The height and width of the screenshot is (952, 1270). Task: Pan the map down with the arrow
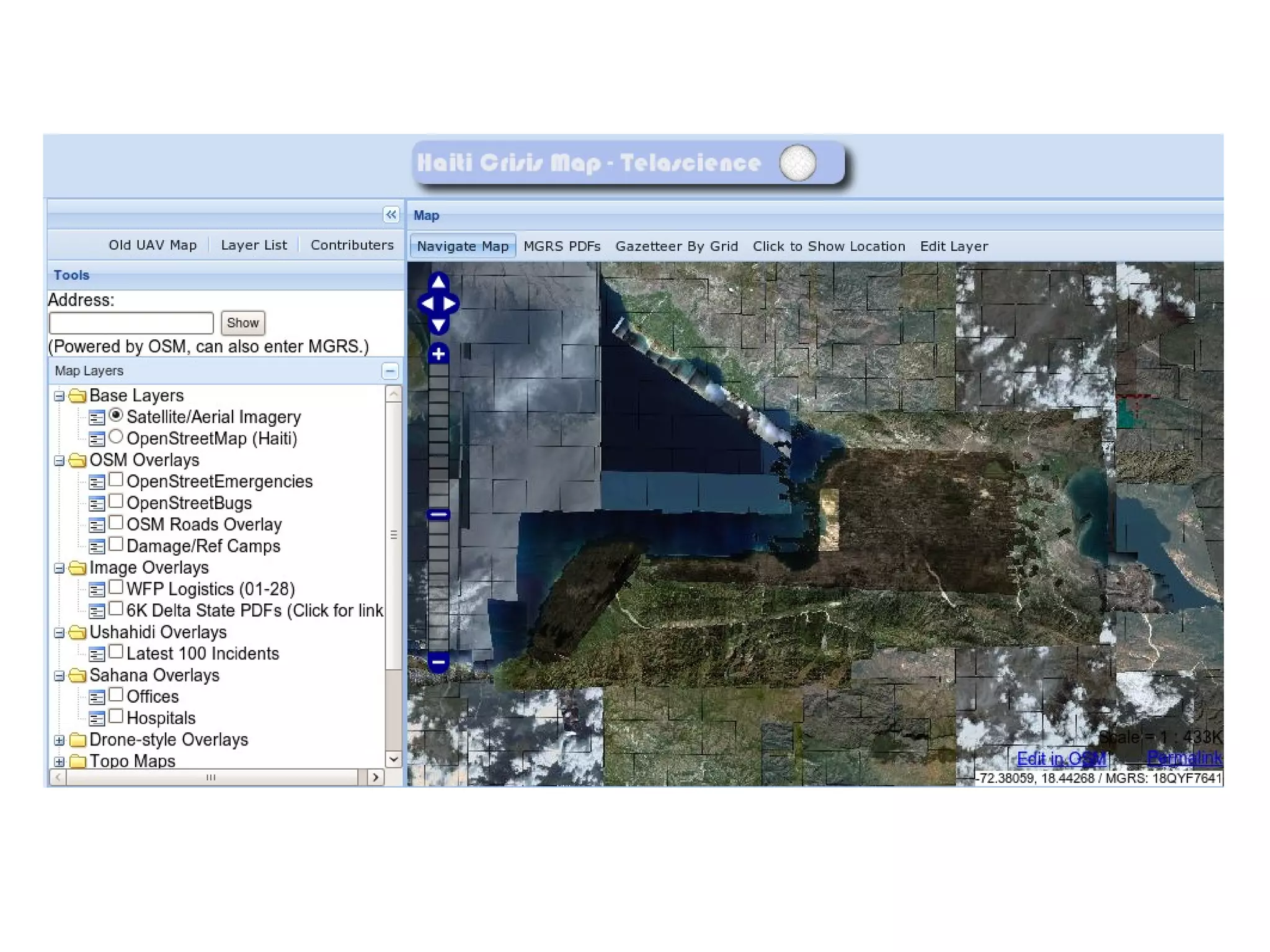tap(438, 324)
